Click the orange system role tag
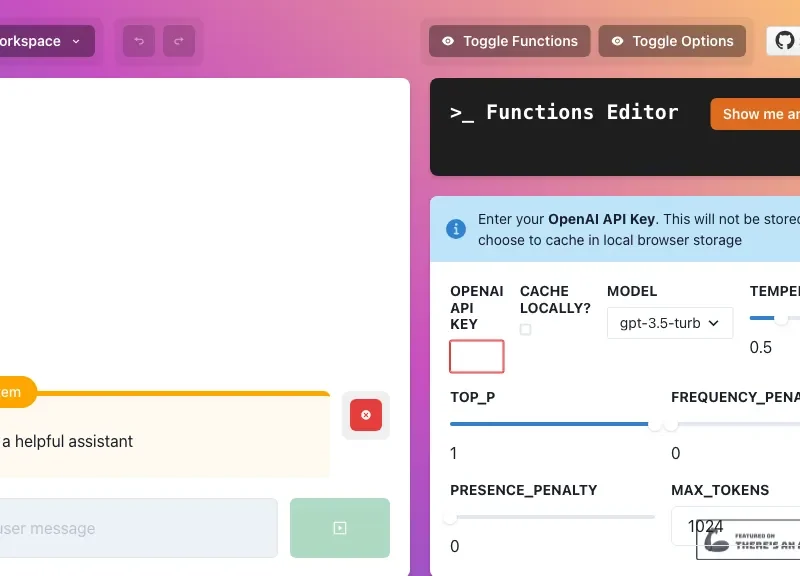 [12, 392]
